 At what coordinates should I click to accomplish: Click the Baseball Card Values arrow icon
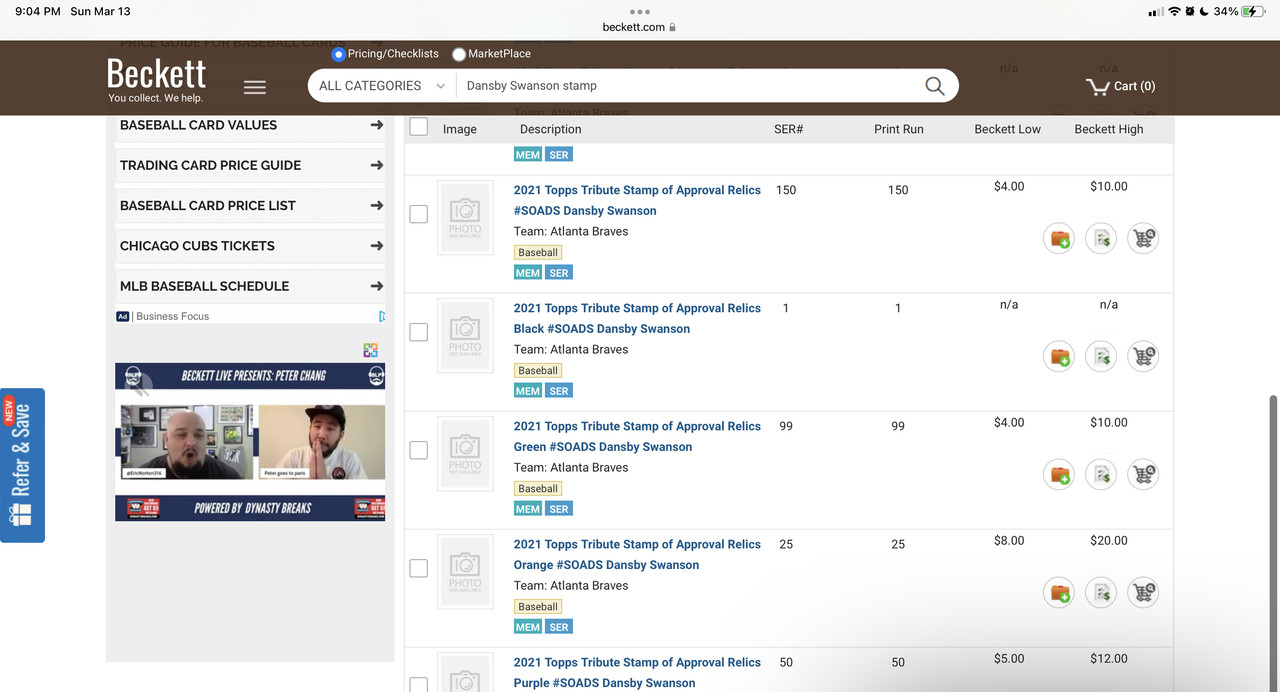(x=376, y=125)
